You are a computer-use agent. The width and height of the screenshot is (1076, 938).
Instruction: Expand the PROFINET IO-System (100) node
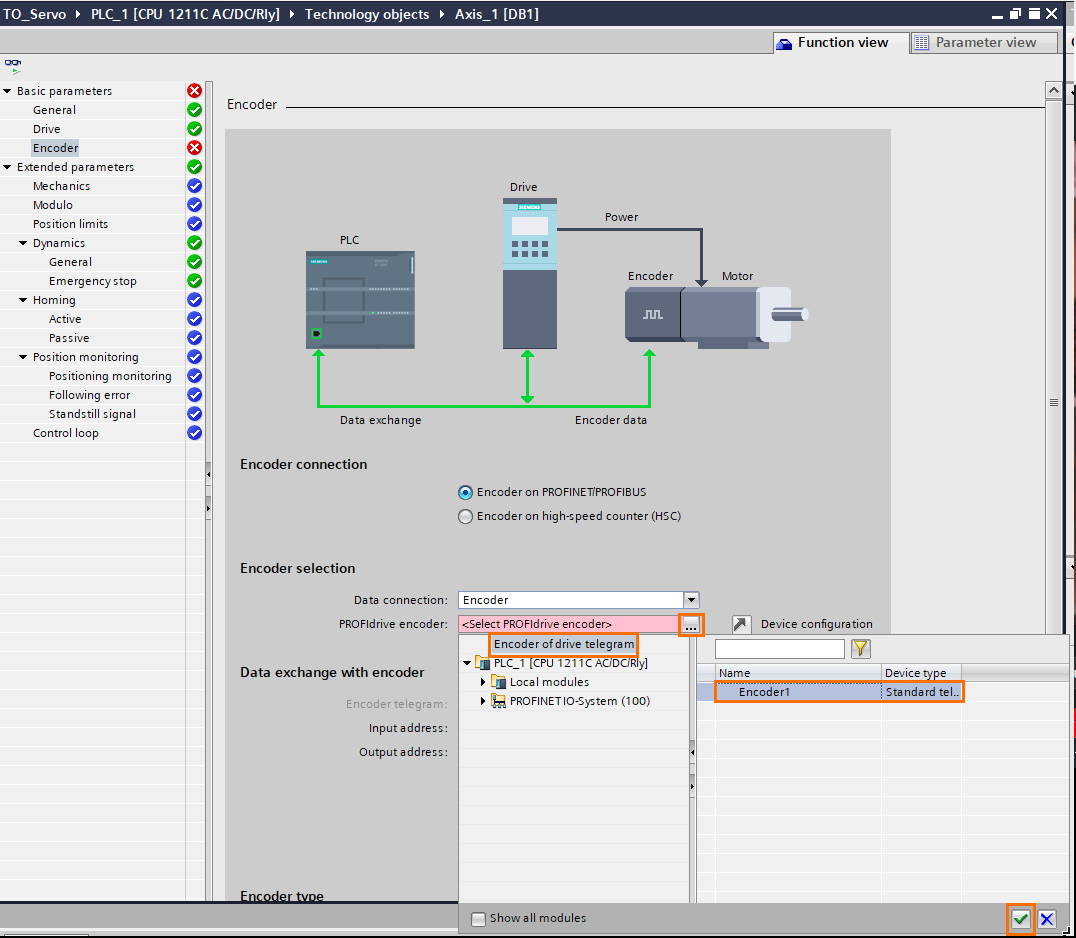pos(483,701)
